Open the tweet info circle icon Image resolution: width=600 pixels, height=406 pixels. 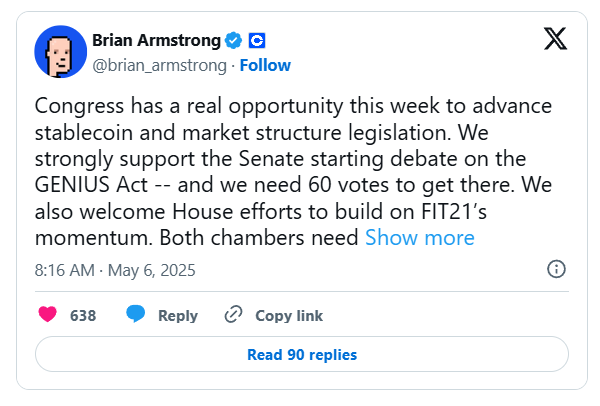557,269
